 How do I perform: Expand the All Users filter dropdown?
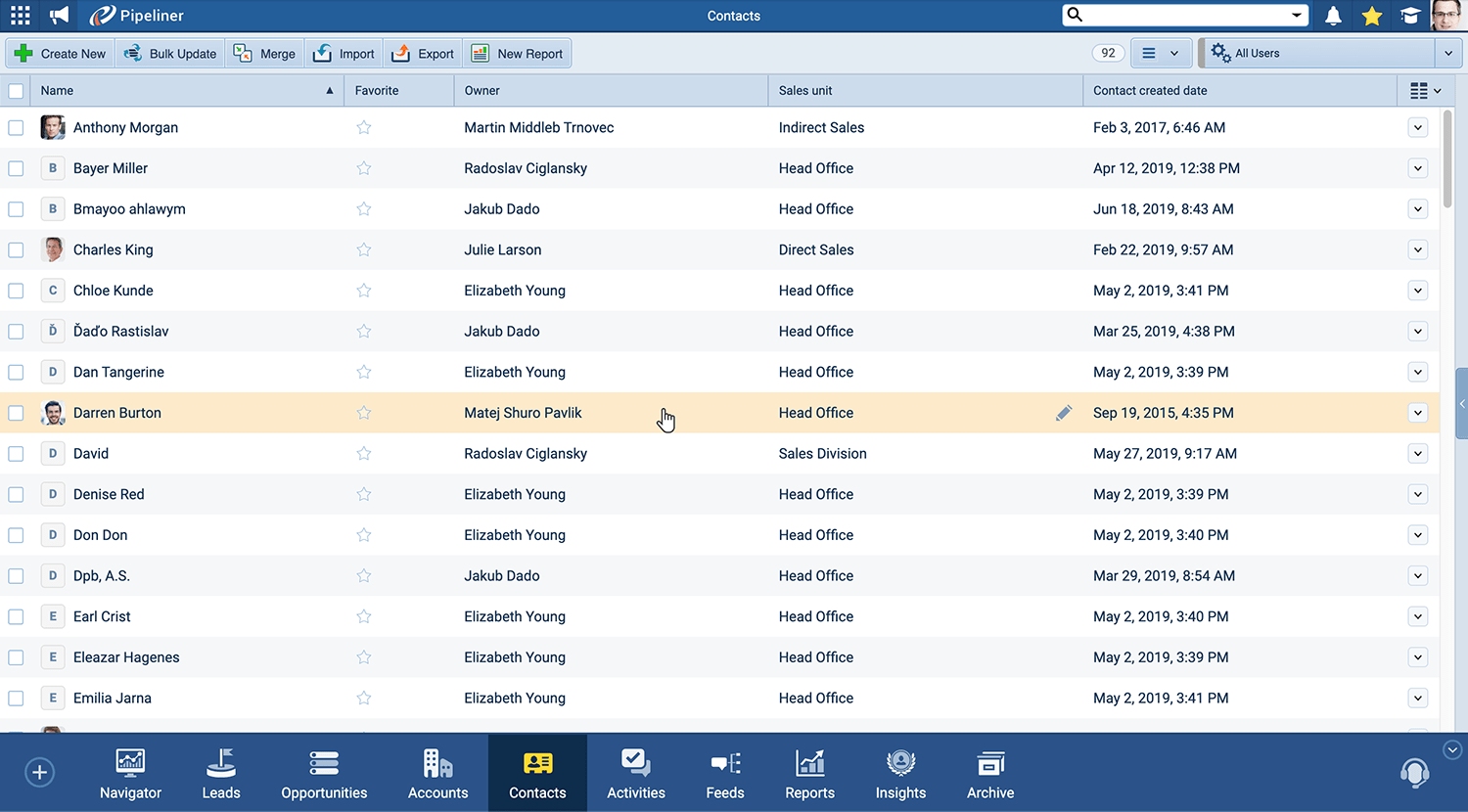click(x=1448, y=54)
